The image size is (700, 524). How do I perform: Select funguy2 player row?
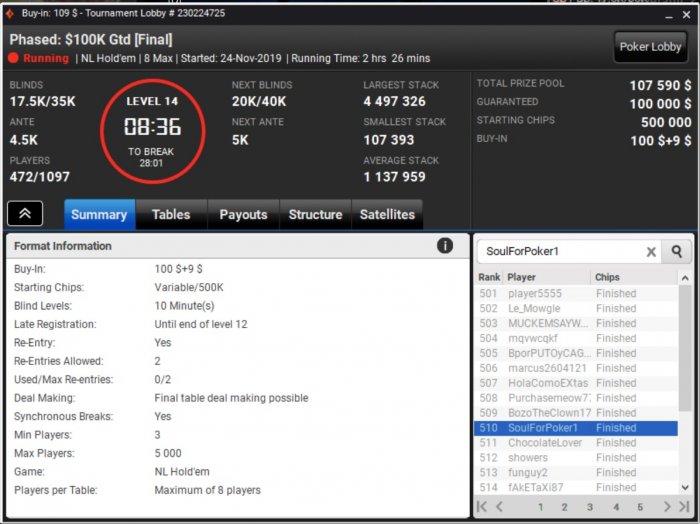576,473
